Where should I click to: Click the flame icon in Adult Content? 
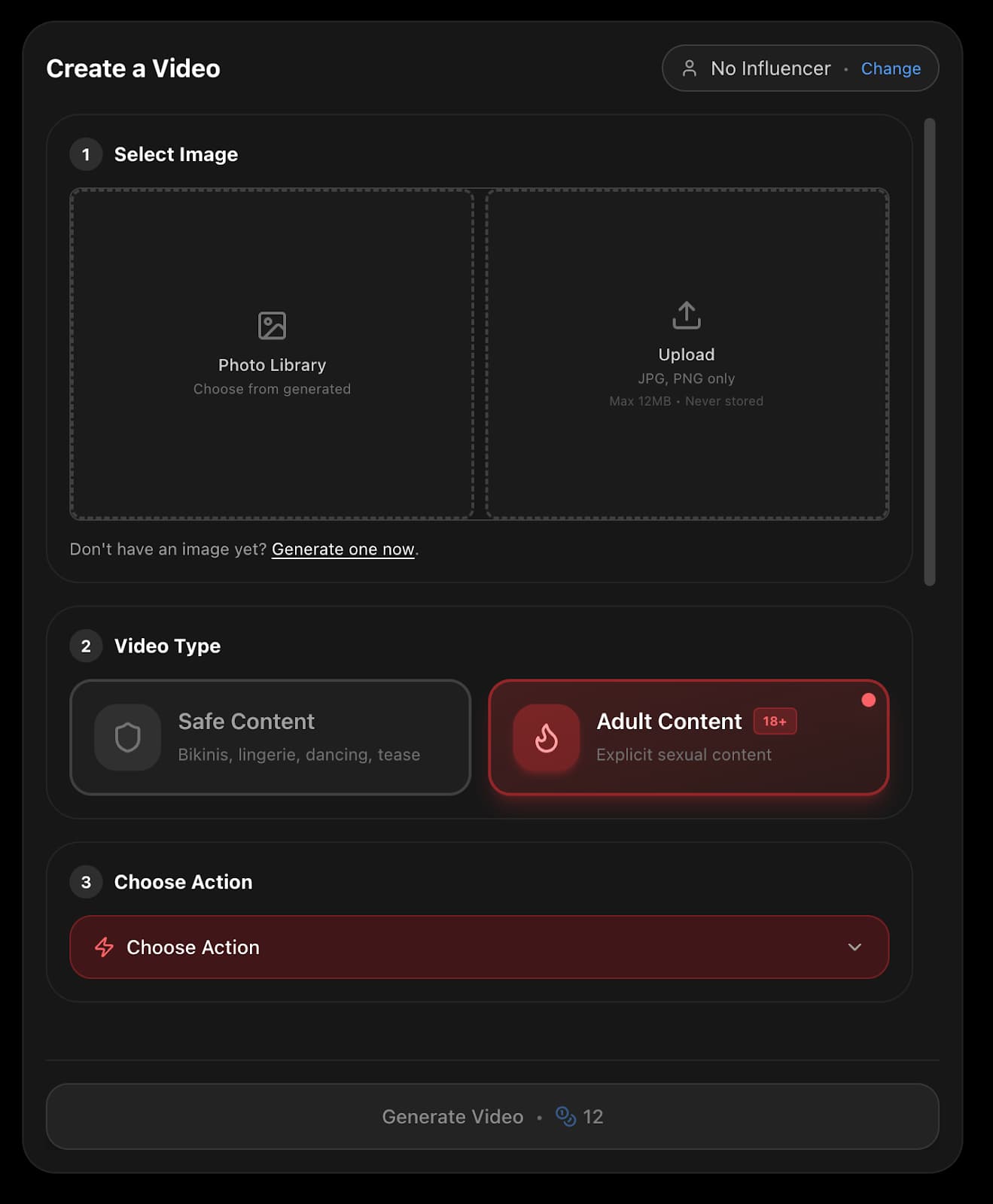pyautogui.click(x=546, y=737)
